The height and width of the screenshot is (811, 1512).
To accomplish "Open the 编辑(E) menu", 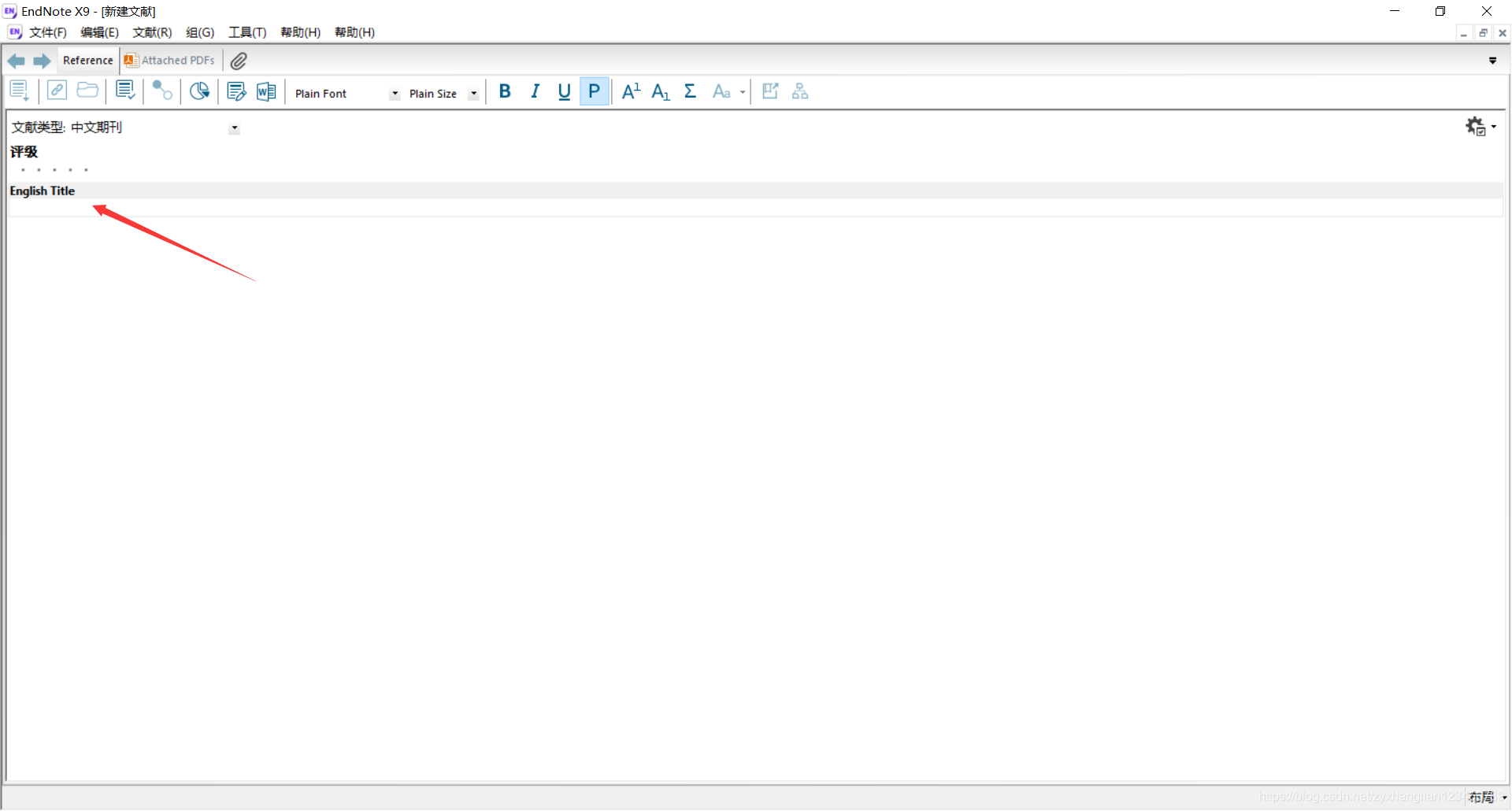I will pyautogui.click(x=100, y=32).
